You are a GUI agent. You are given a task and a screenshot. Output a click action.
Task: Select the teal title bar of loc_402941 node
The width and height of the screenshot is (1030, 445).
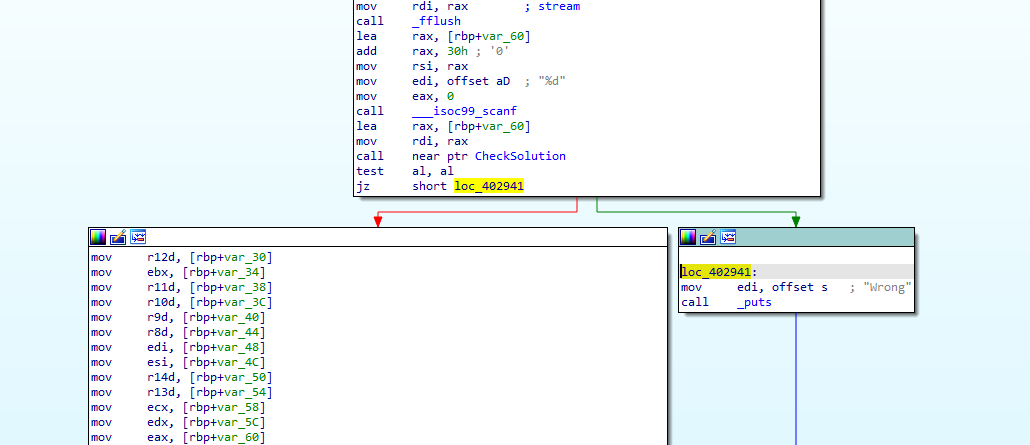pyautogui.click(x=795, y=237)
